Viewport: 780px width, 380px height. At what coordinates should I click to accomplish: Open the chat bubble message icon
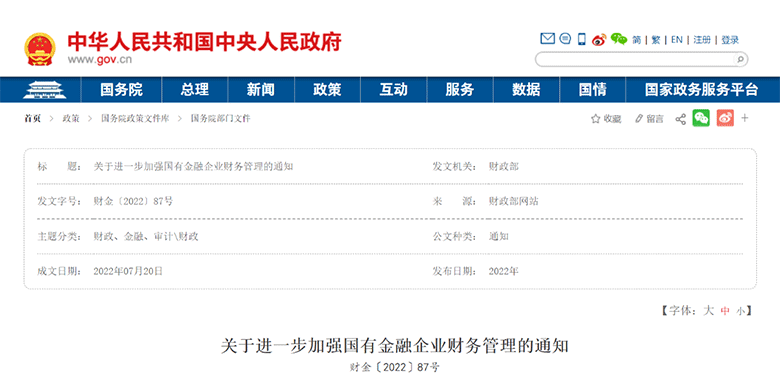click(x=565, y=39)
